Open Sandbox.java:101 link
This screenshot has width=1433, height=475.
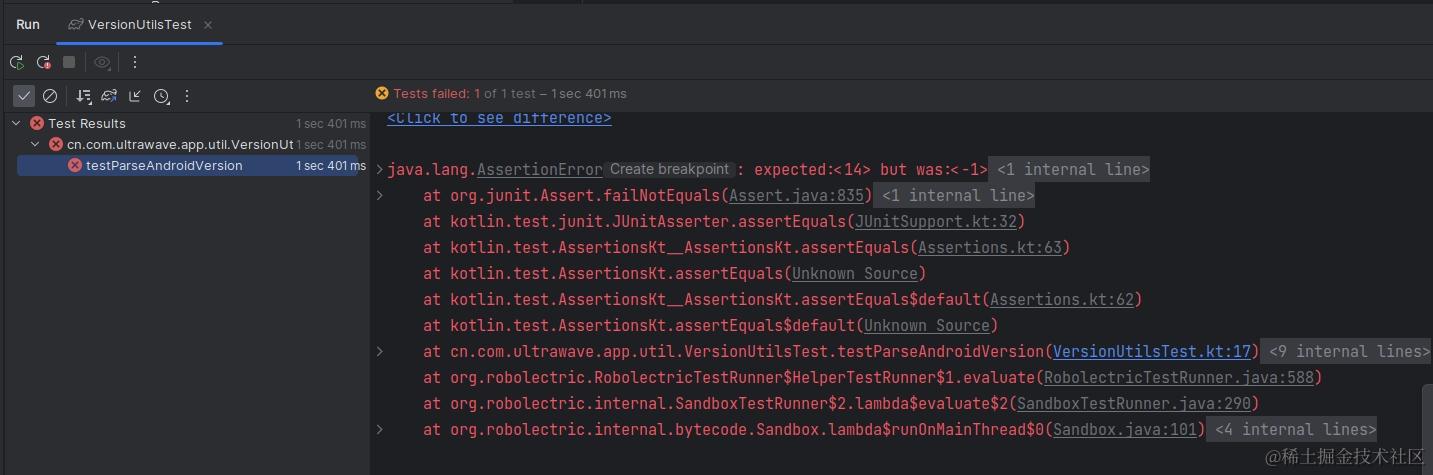[x=1125, y=429]
